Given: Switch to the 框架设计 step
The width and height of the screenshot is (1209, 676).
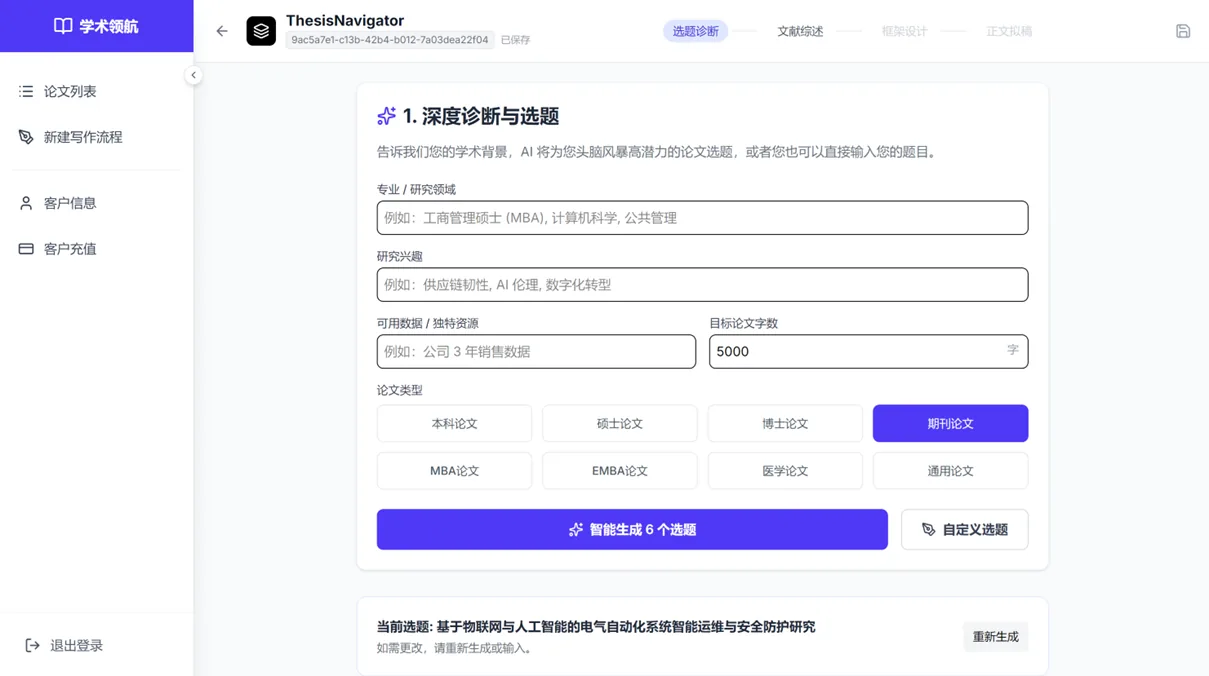Looking at the screenshot, I should (904, 31).
